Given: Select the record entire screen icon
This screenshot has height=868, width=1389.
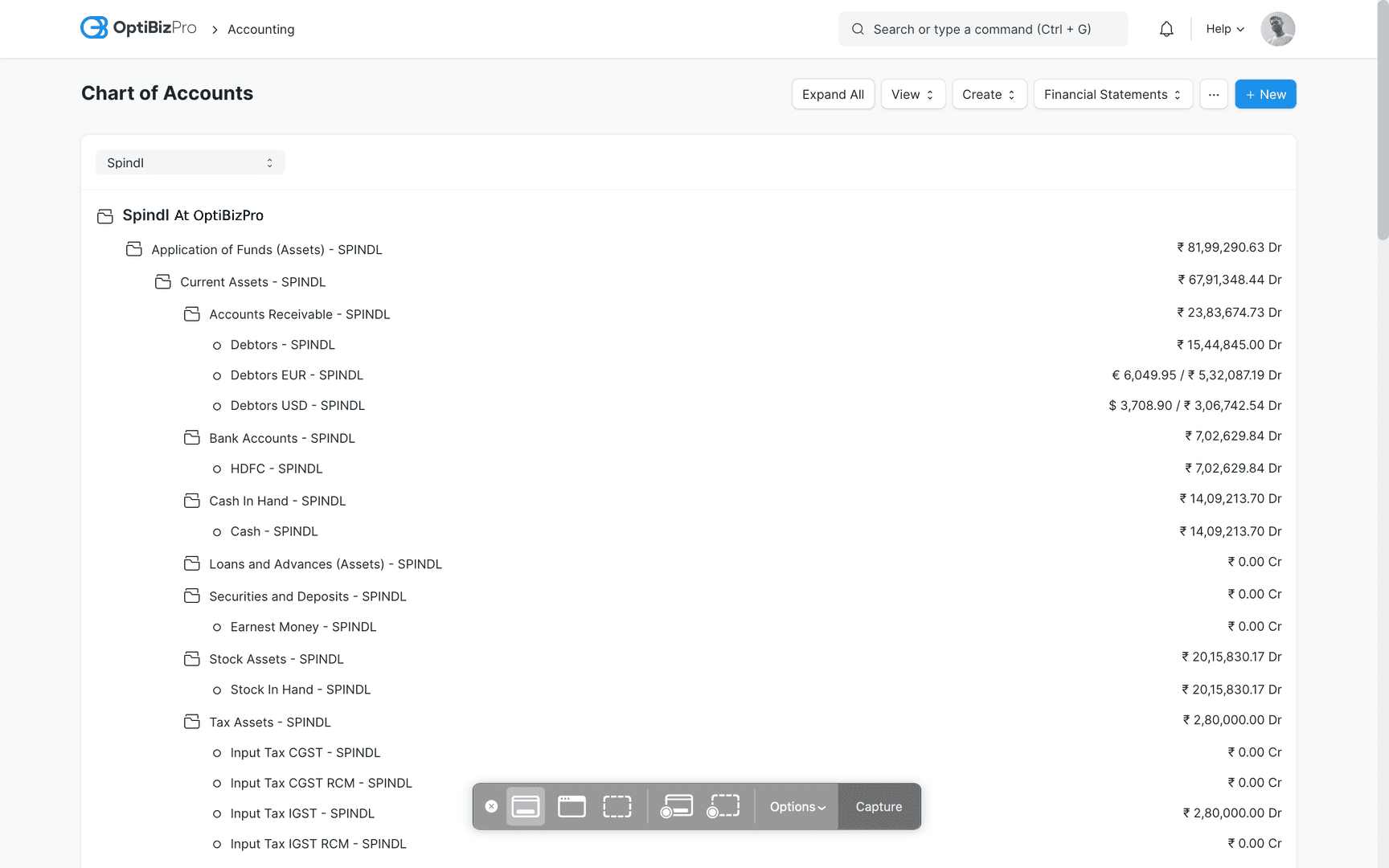Looking at the screenshot, I should pos(677,806).
